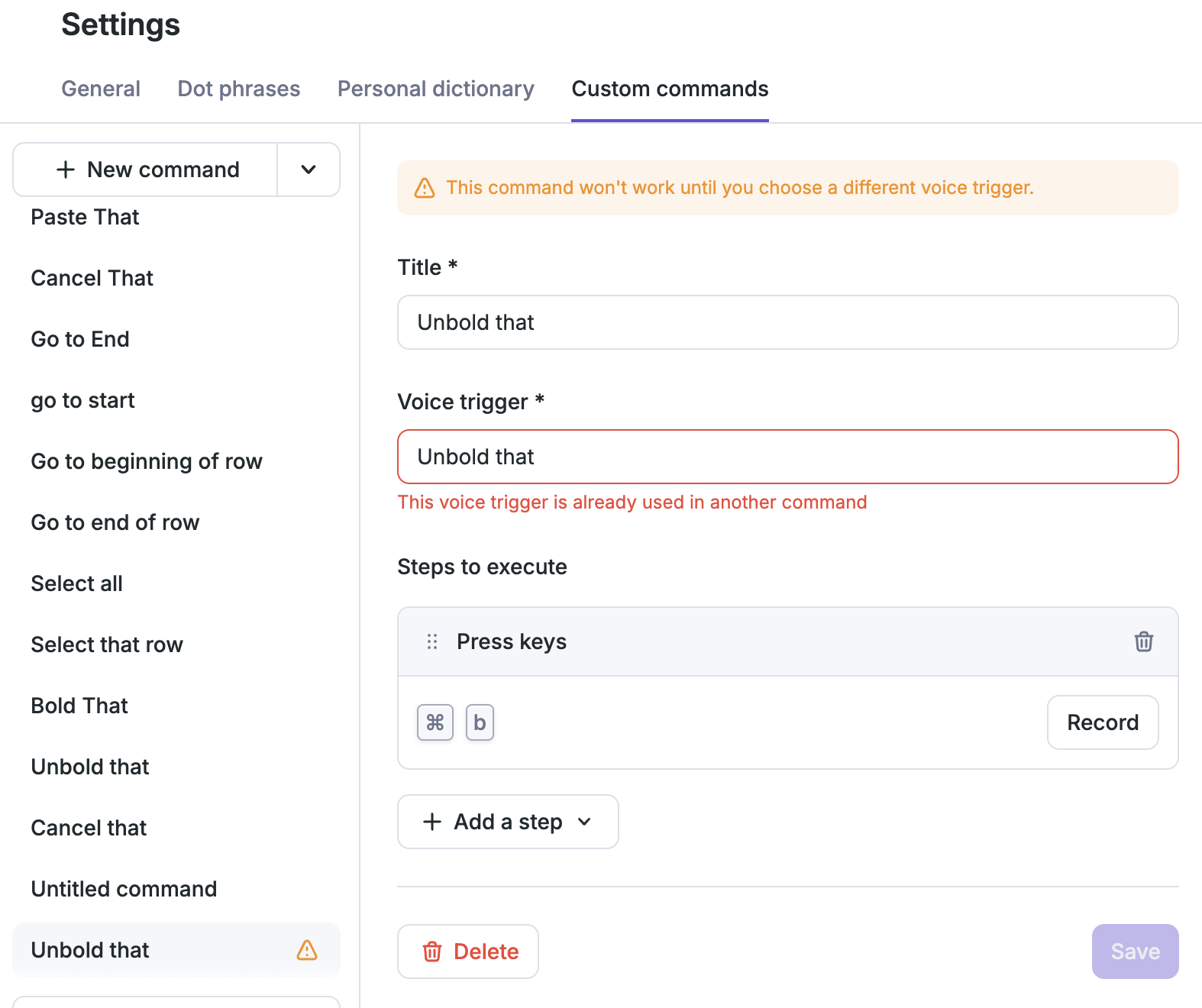Open the Untitled command entry
This screenshot has height=1008, width=1202.
124,889
